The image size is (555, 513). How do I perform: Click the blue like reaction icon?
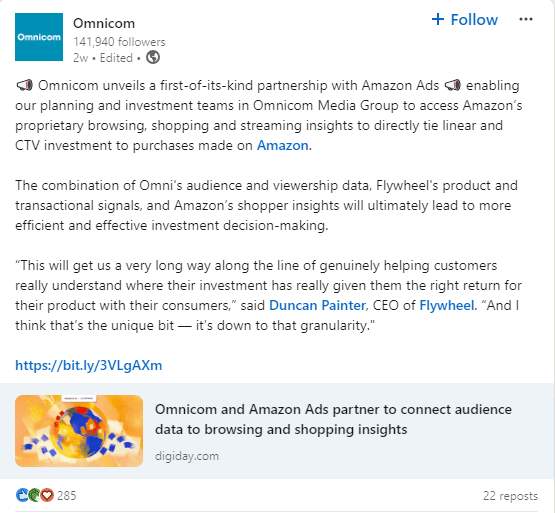[22, 495]
